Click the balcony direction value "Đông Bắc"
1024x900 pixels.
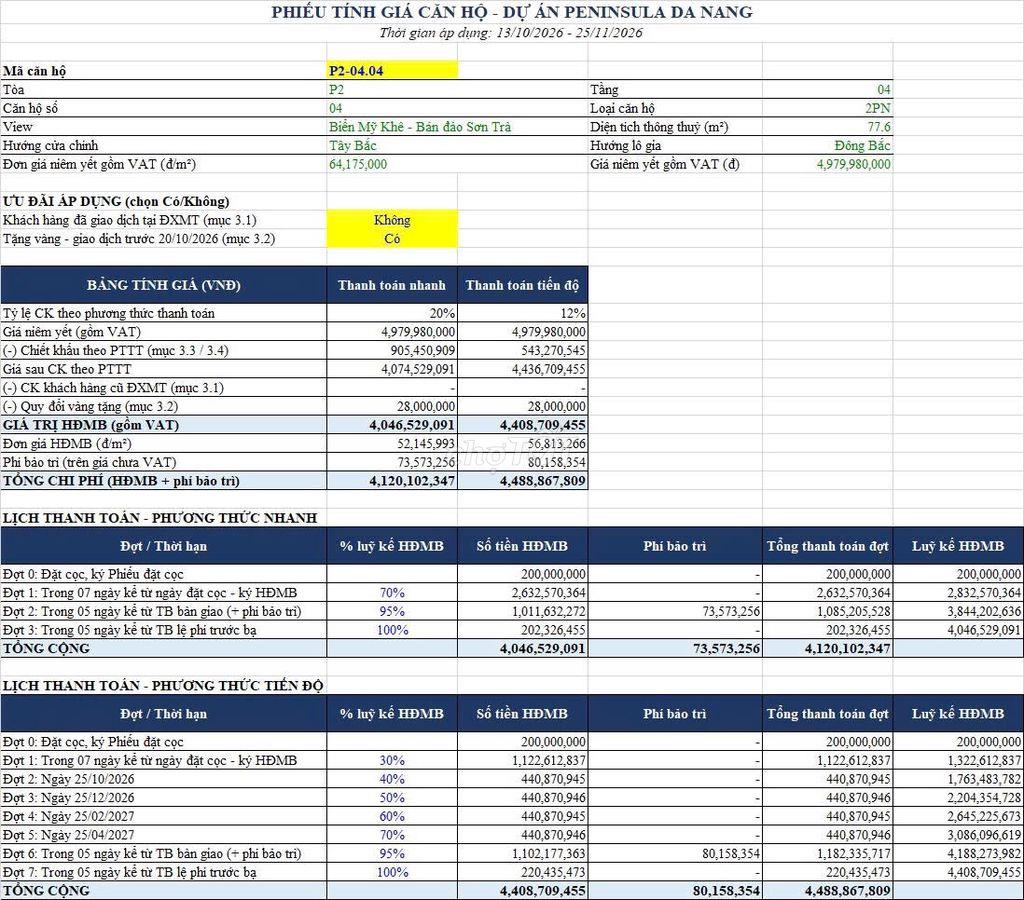pos(863,145)
